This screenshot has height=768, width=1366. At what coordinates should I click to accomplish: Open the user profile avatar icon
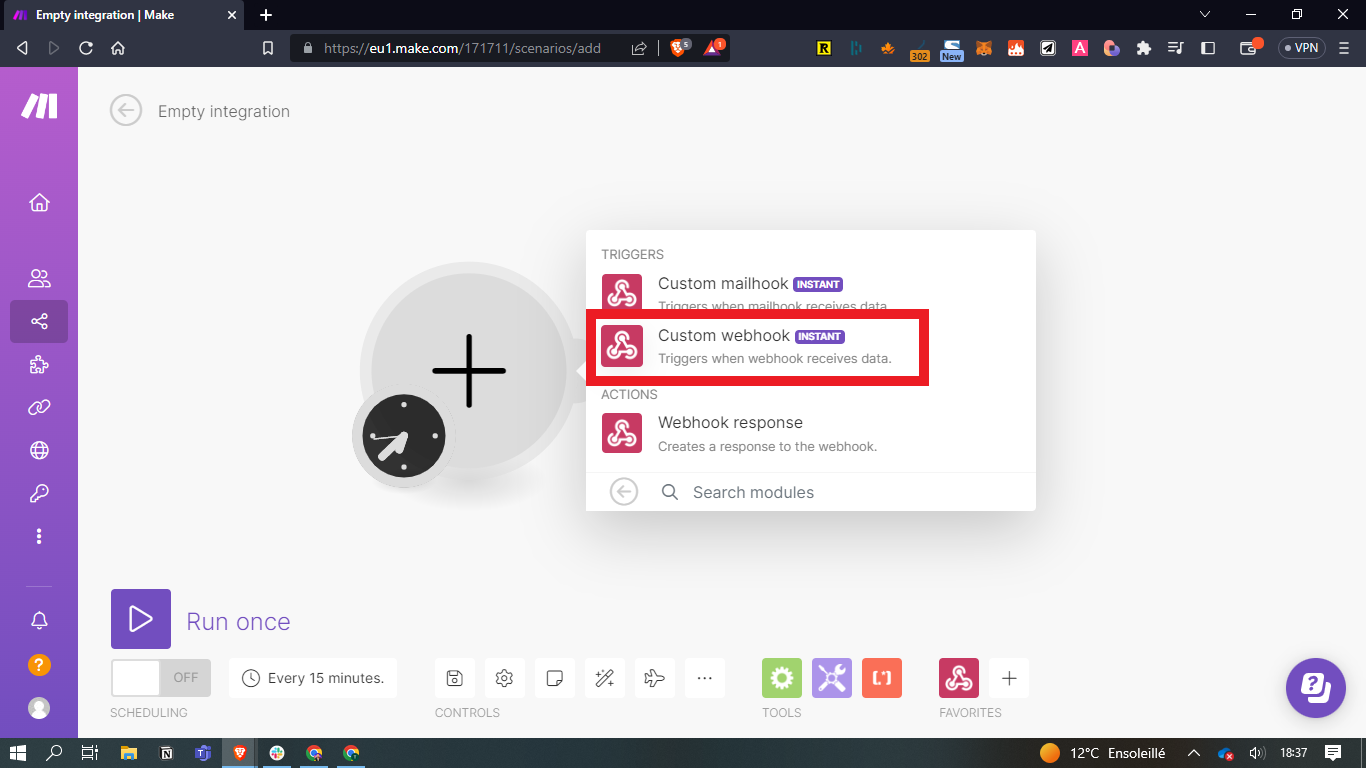point(39,707)
